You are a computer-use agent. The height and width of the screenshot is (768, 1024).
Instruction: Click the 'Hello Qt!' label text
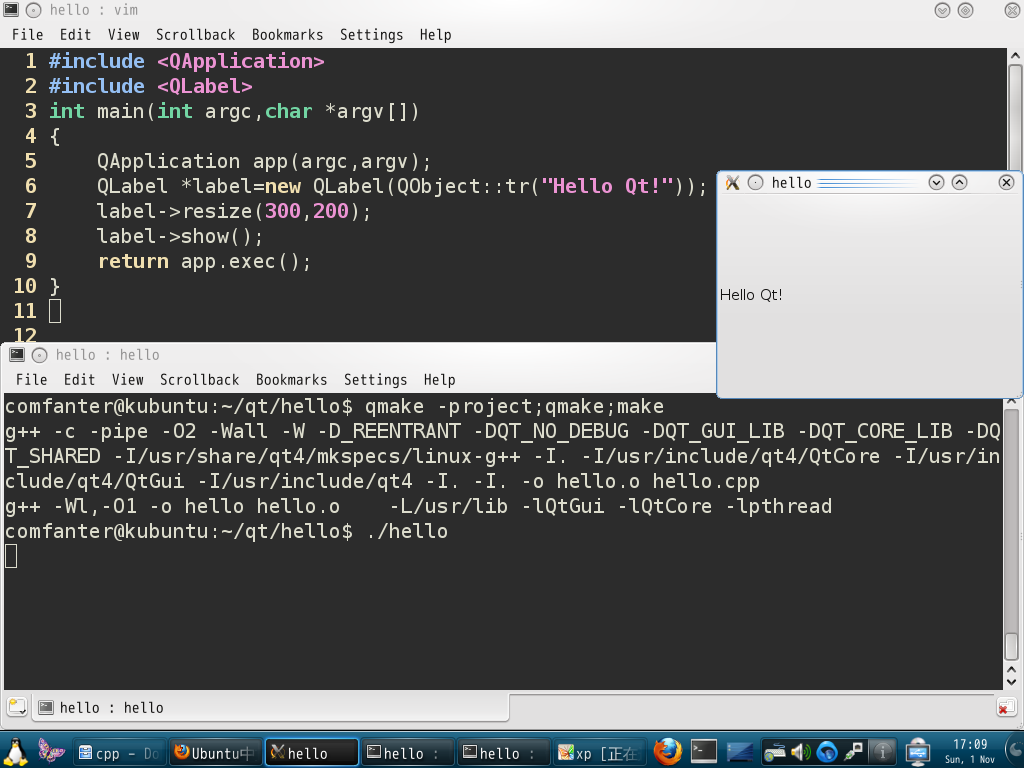point(750,295)
